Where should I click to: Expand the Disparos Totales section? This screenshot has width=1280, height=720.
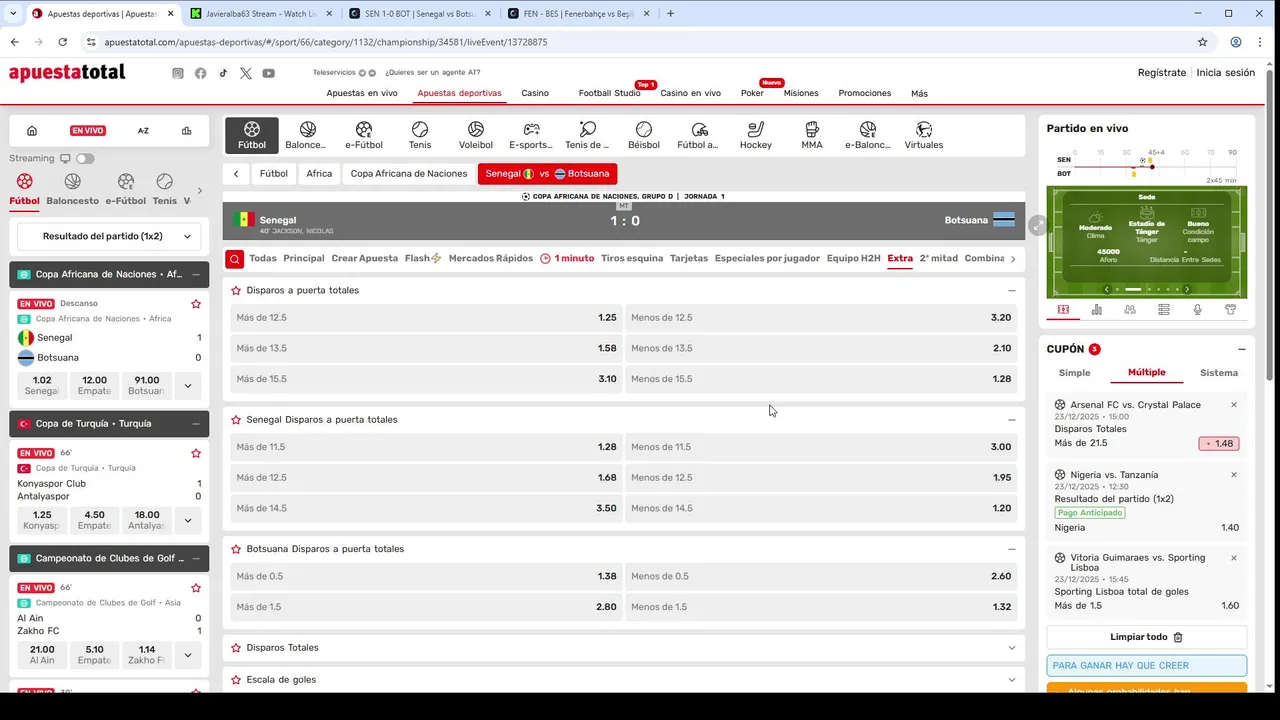click(x=1012, y=648)
